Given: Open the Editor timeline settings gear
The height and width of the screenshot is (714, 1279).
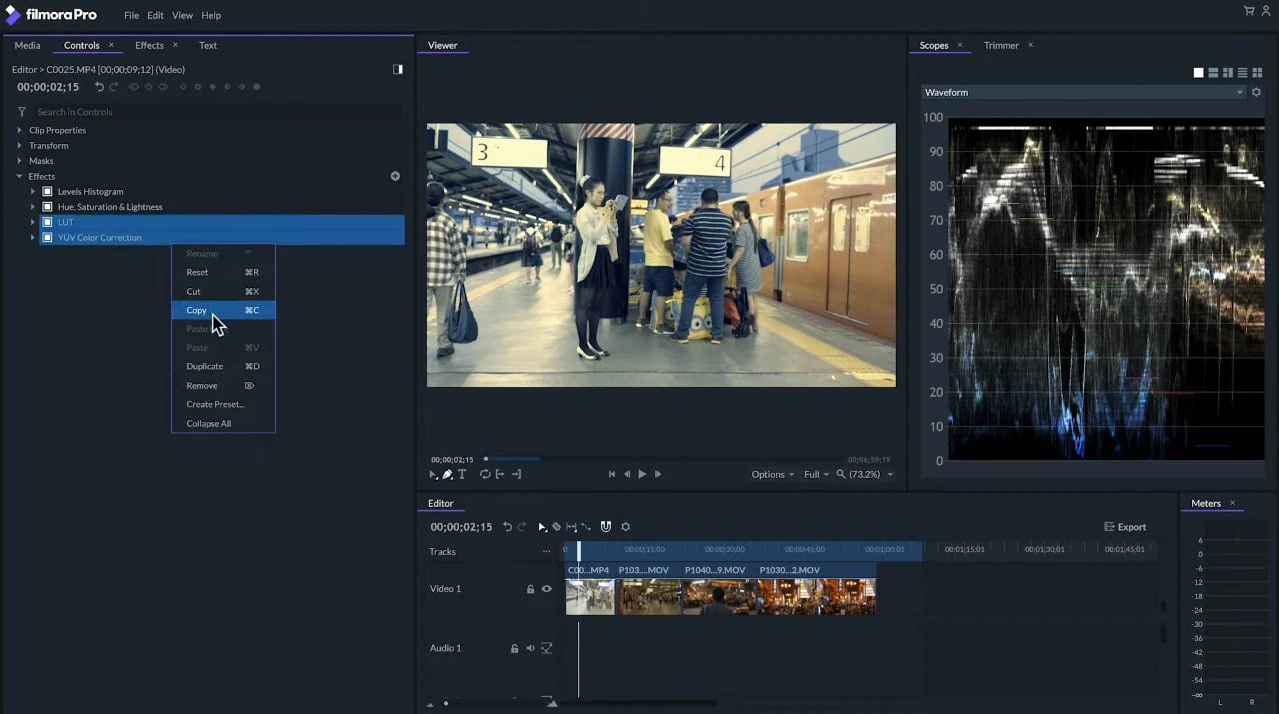Looking at the screenshot, I should (626, 527).
